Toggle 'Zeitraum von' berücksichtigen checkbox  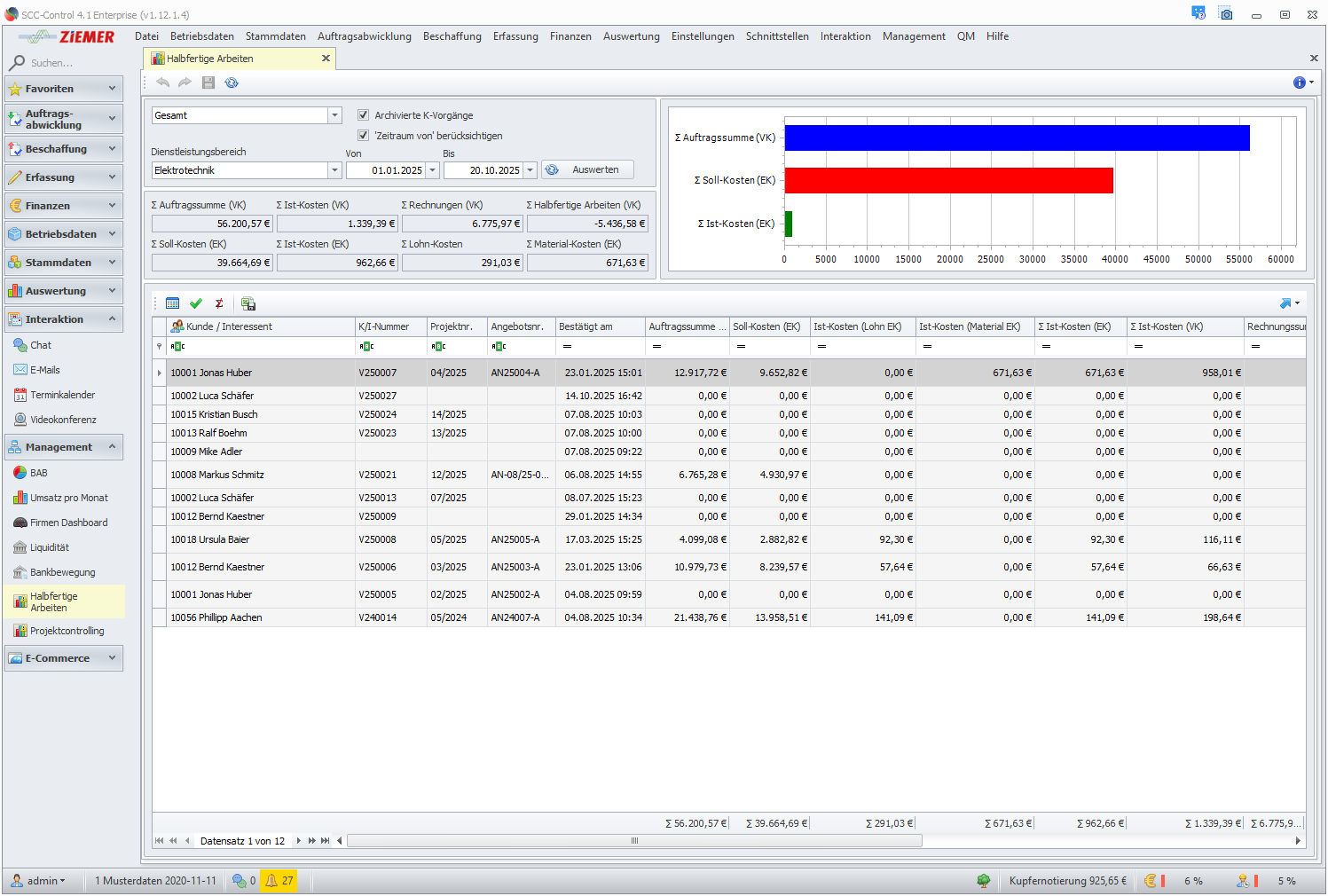(363, 136)
